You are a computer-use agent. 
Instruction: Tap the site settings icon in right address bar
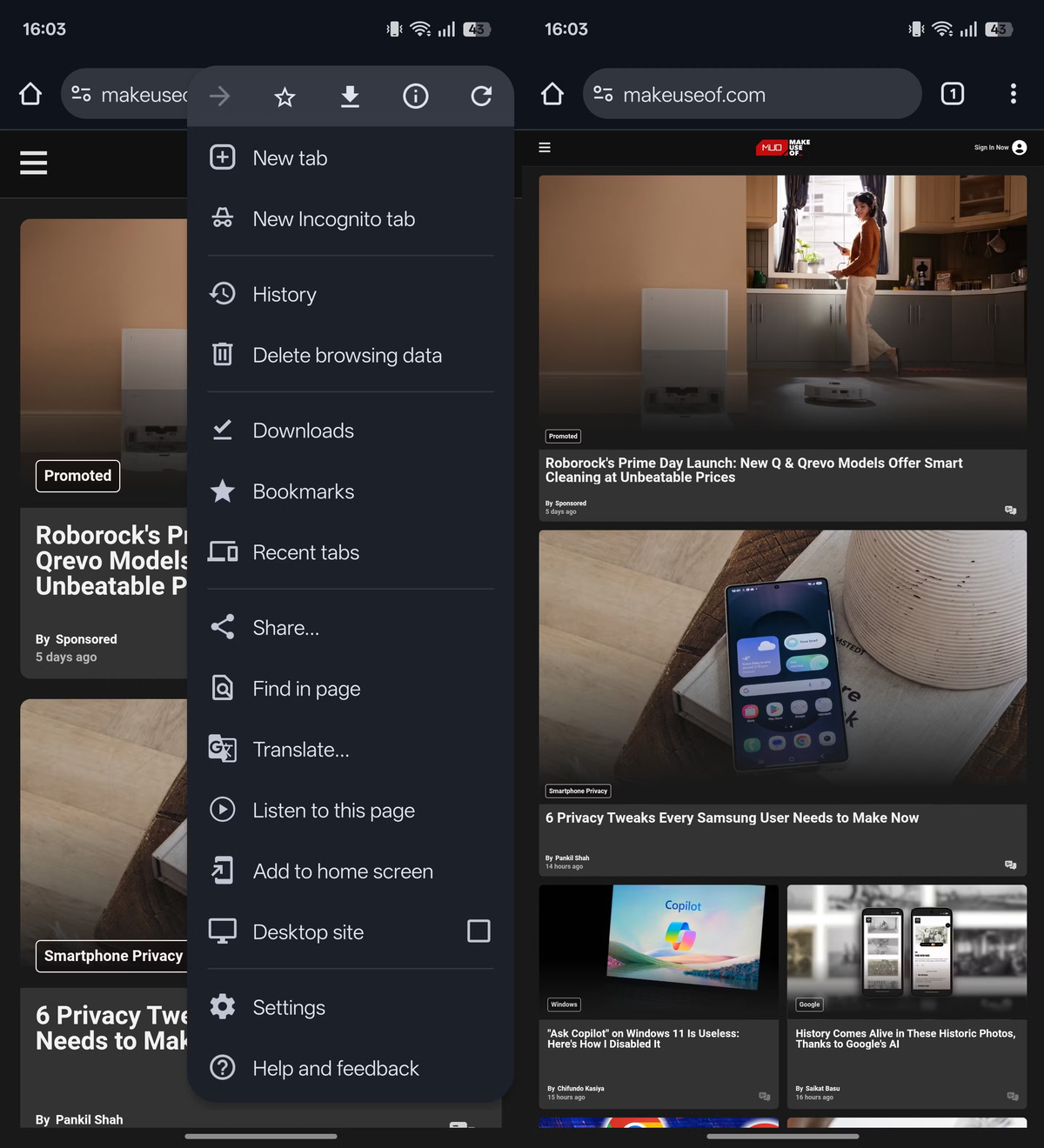[603, 94]
